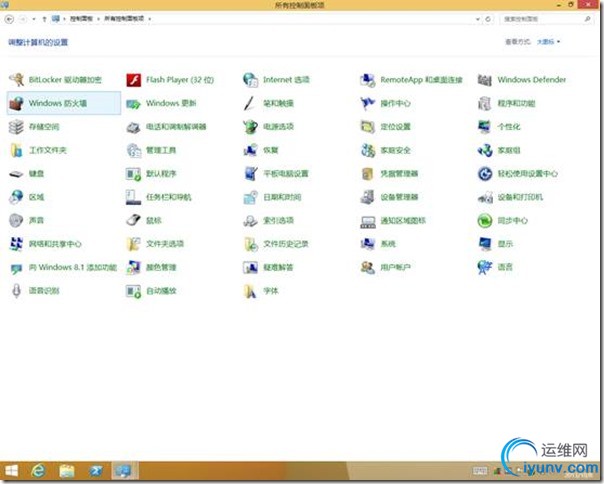Open the Indexing Options (索引选项) icon
Screen dimensions: 604x484
(250, 220)
